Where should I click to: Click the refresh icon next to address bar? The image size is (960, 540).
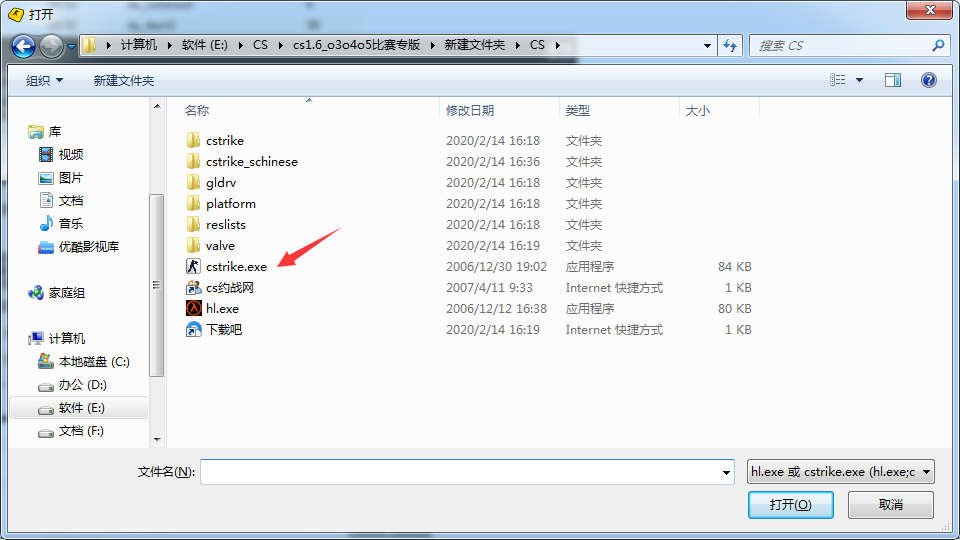tap(730, 45)
